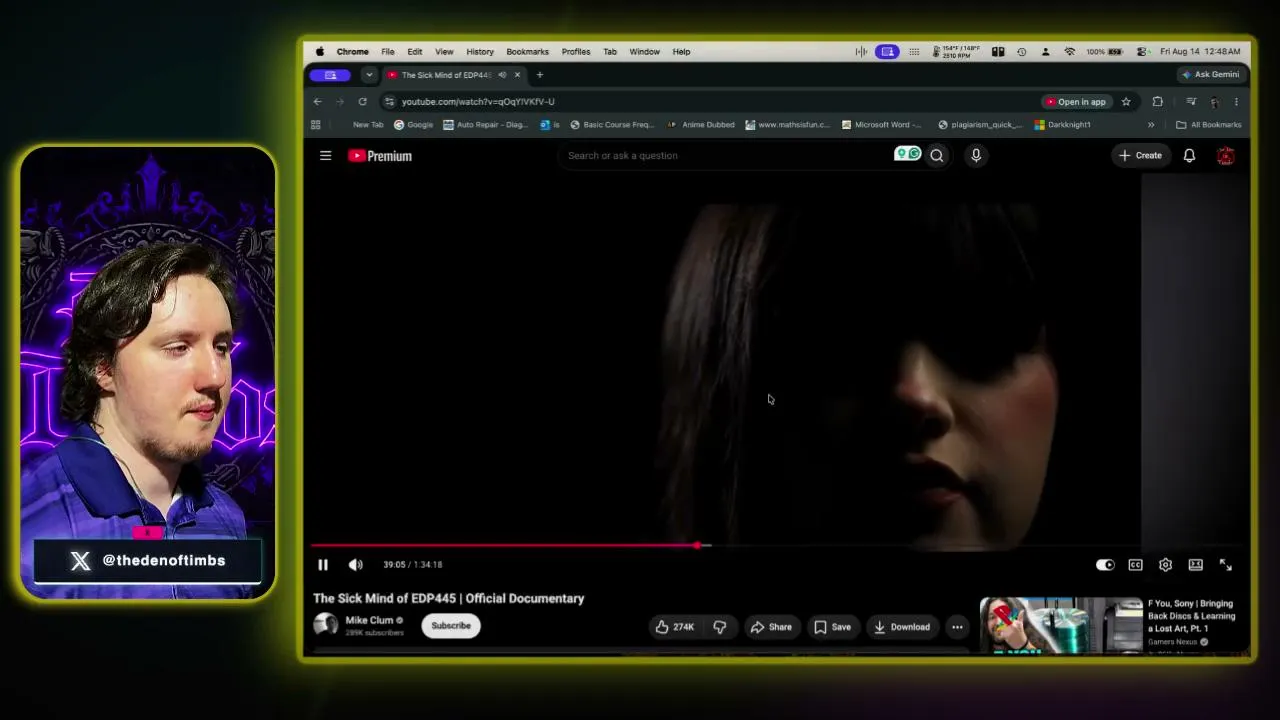The width and height of the screenshot is (1280, 720).
Task: Open Mike Clum channel avatar
Action: pos(325,625)
